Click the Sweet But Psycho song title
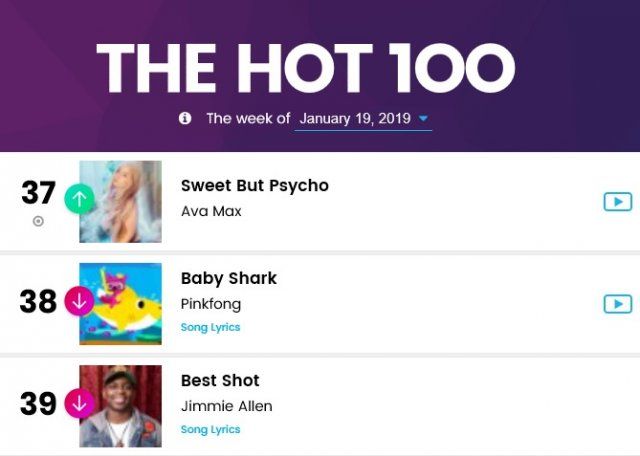 [x=254, y=186]
